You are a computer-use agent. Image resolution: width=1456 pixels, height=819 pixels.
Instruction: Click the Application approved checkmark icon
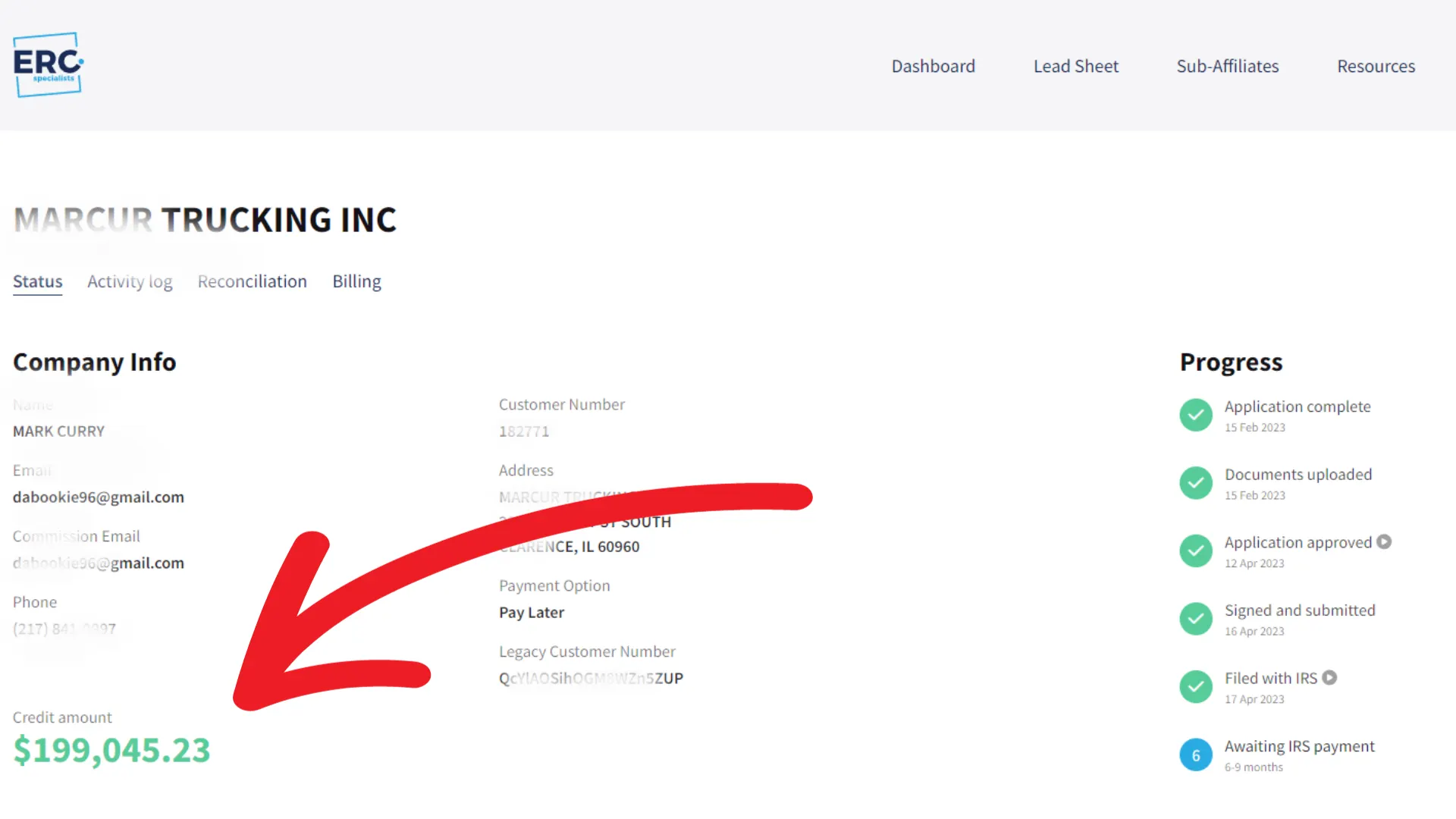(x=1196, y=551)
